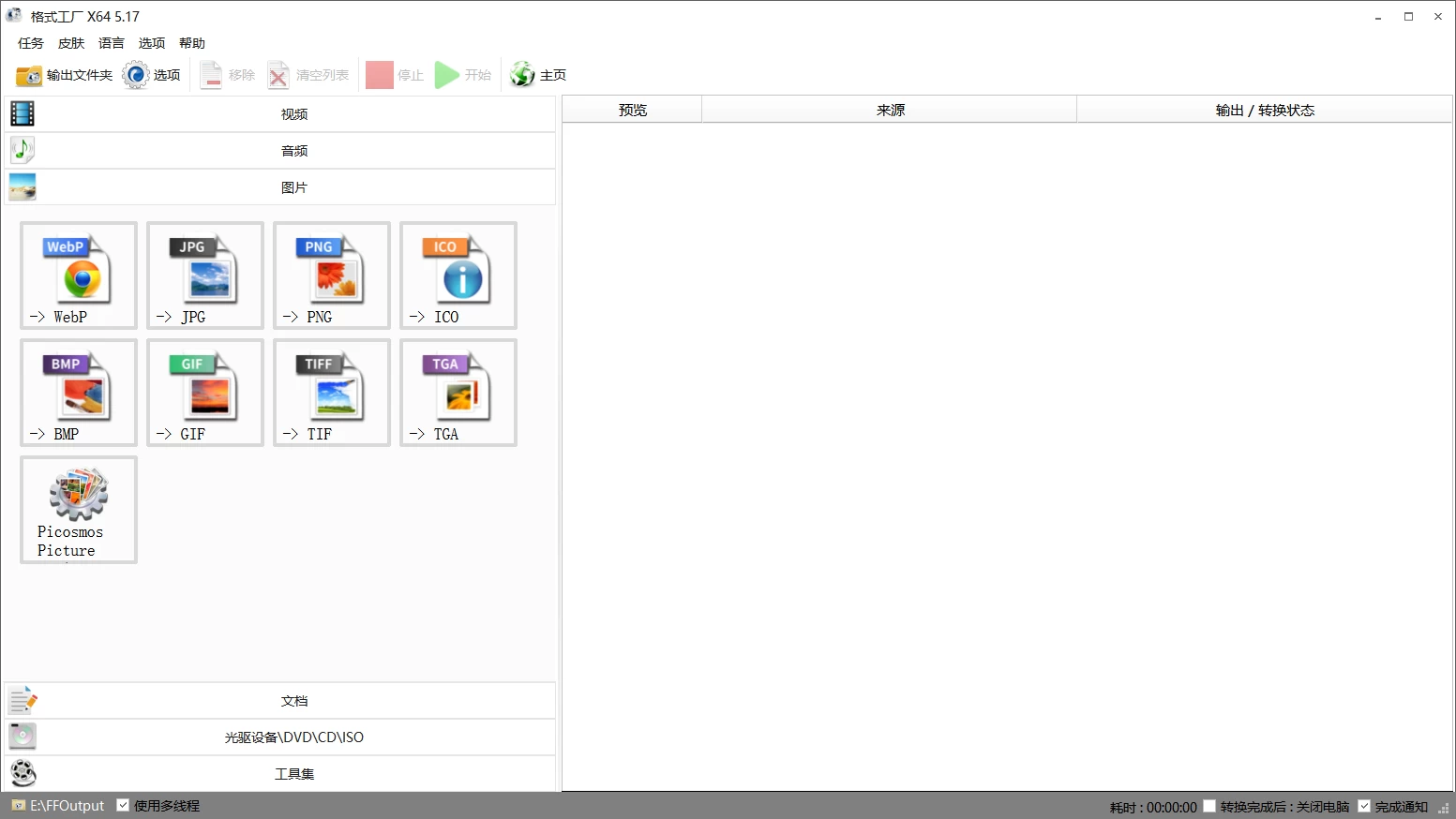The height and width of the screenshot is (819, 1456).
Task: Enable 转换完成后:关闭电脑 shutdown checkbox
Action: 1209,806
